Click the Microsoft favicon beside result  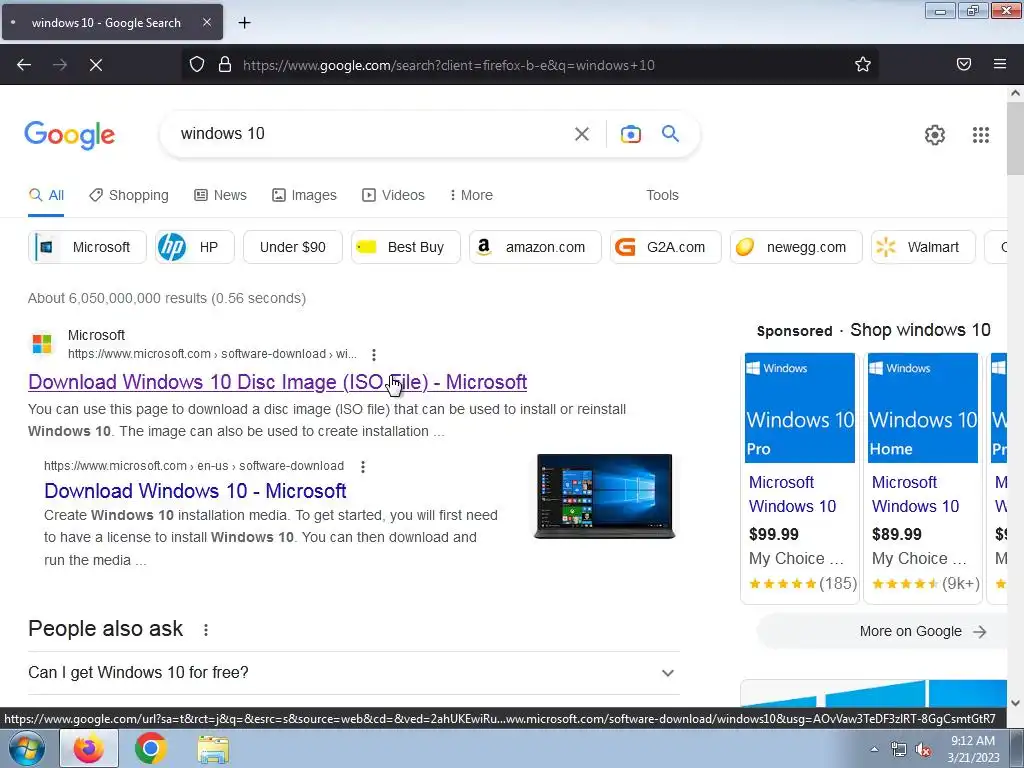point(42,344)
